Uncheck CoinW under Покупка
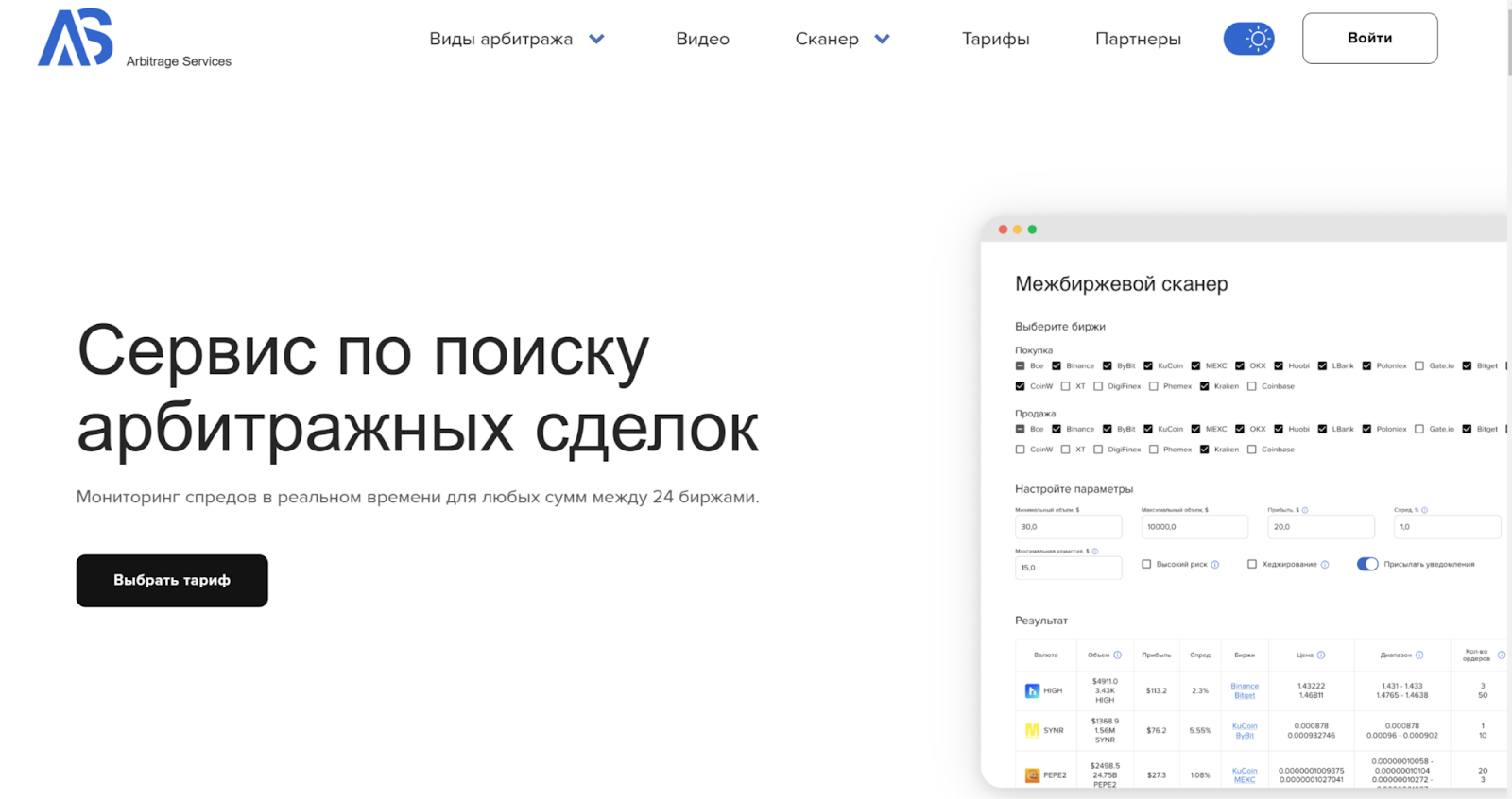Image resolution: width=1512 pixels, height=799 pixels. [x=1020, y=386]
